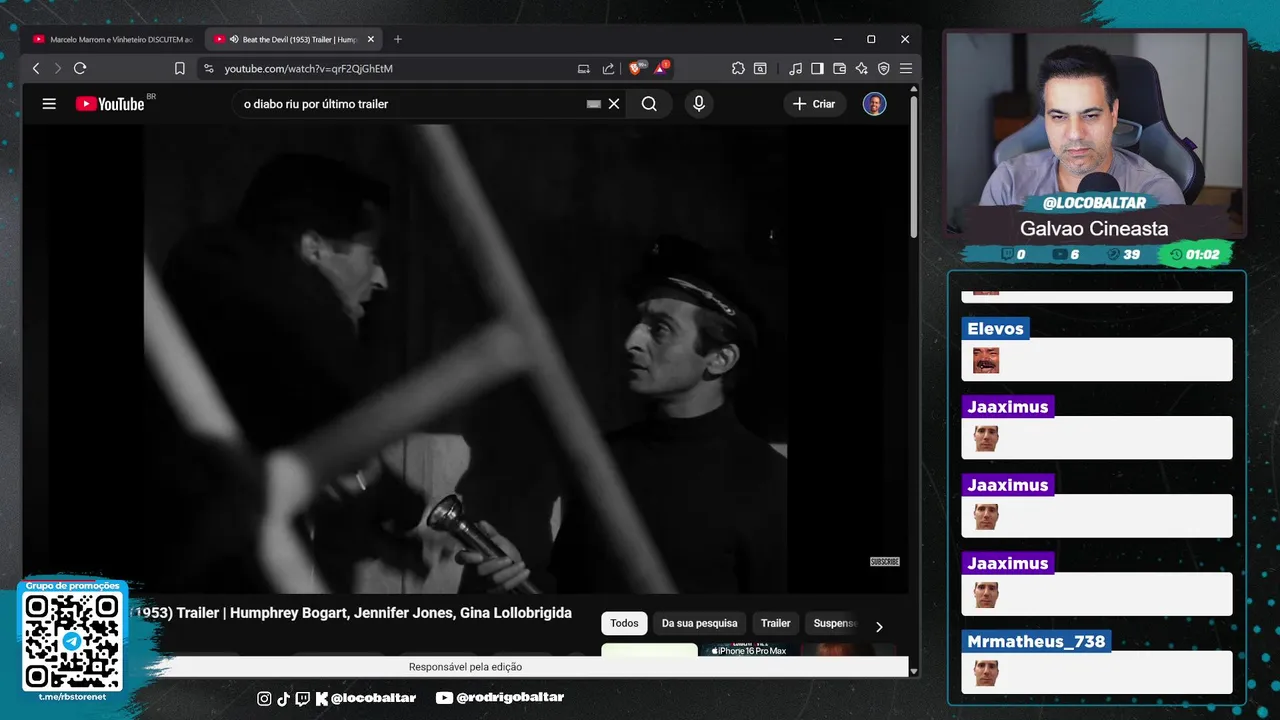Click the Galvao Cineasta name label
The height and width of the screenshot is (720, 1280).
tap(1094, 228)
